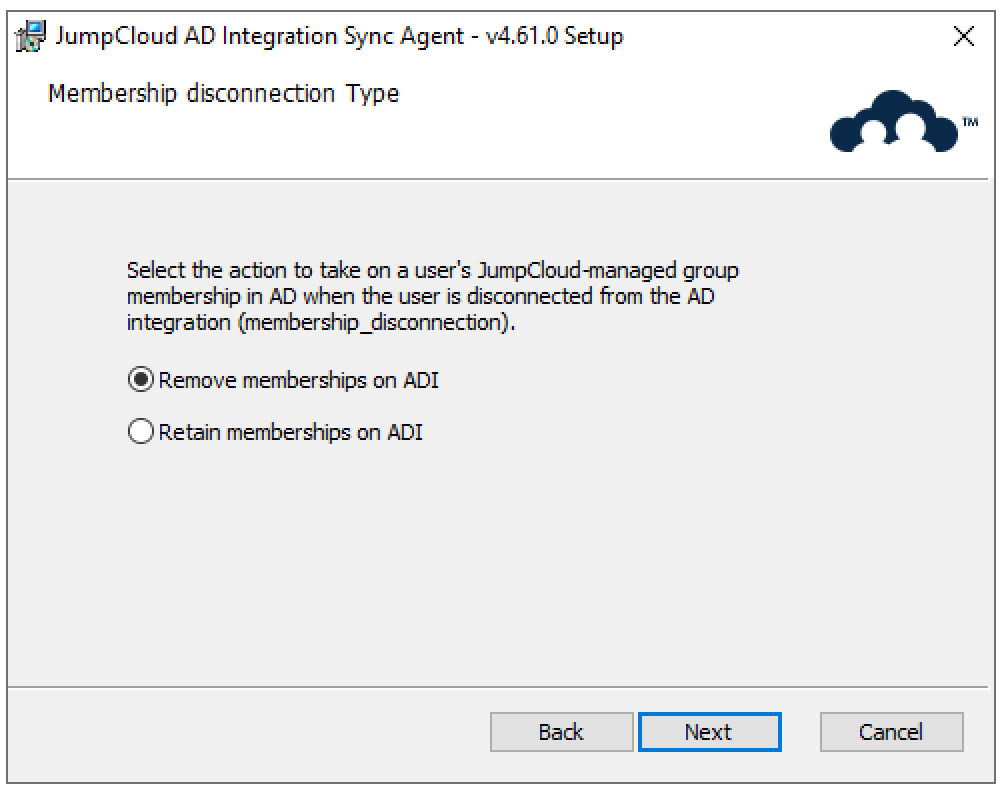Click the empty gray area below the radio options

tap(500, 570)
